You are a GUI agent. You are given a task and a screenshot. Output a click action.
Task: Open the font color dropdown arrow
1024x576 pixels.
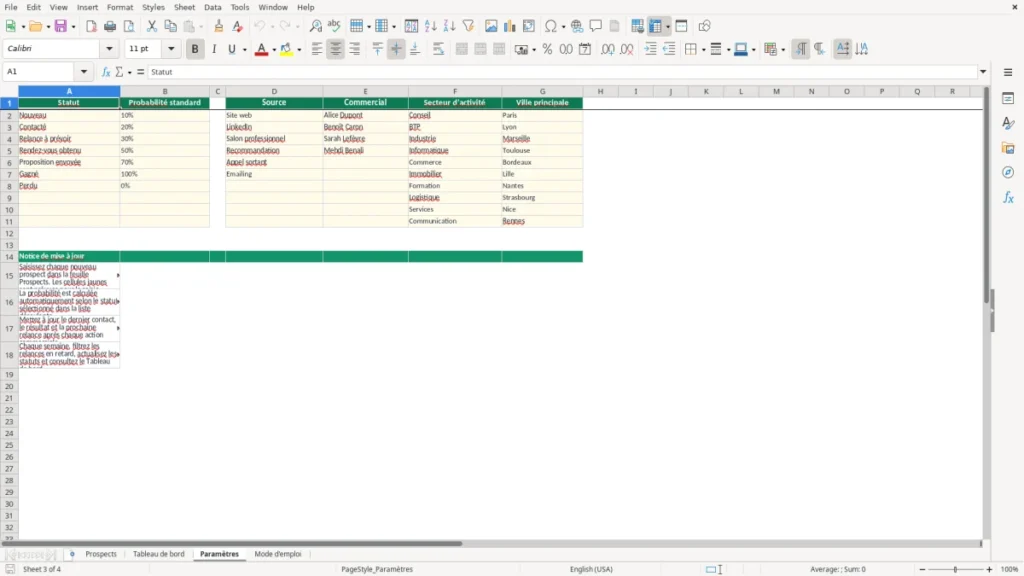coord(274,50)
